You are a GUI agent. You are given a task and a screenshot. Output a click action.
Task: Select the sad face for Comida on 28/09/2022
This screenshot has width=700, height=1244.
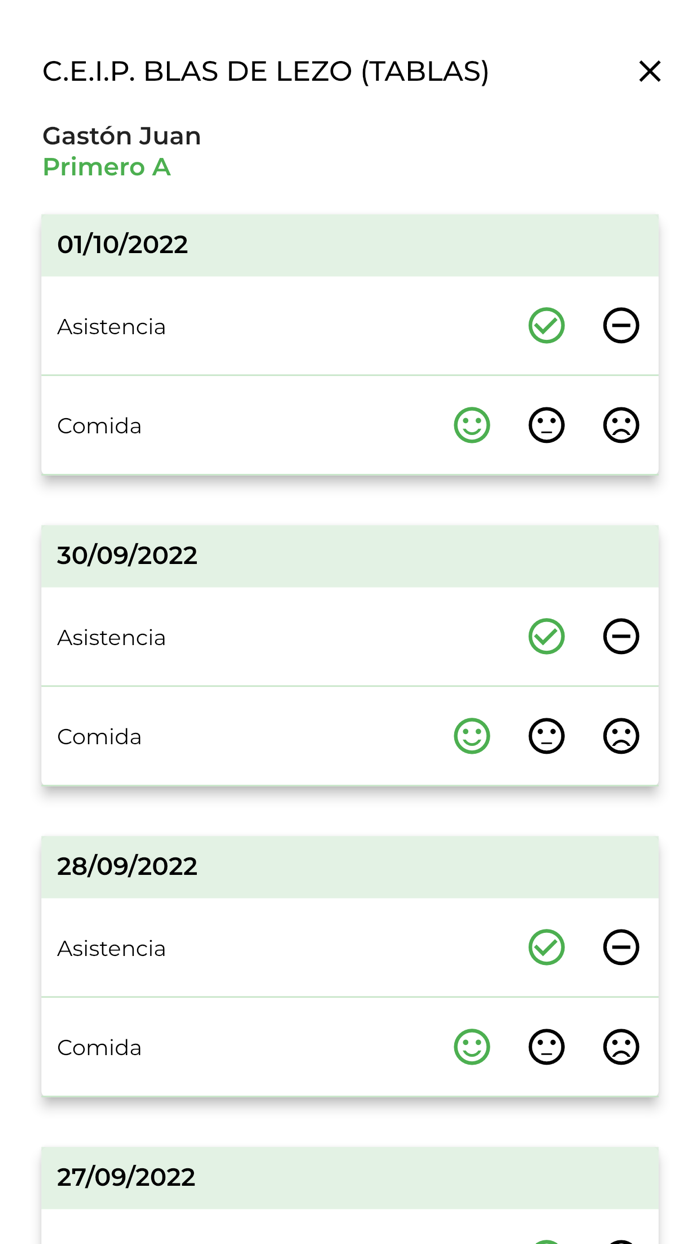[620, 1047]
